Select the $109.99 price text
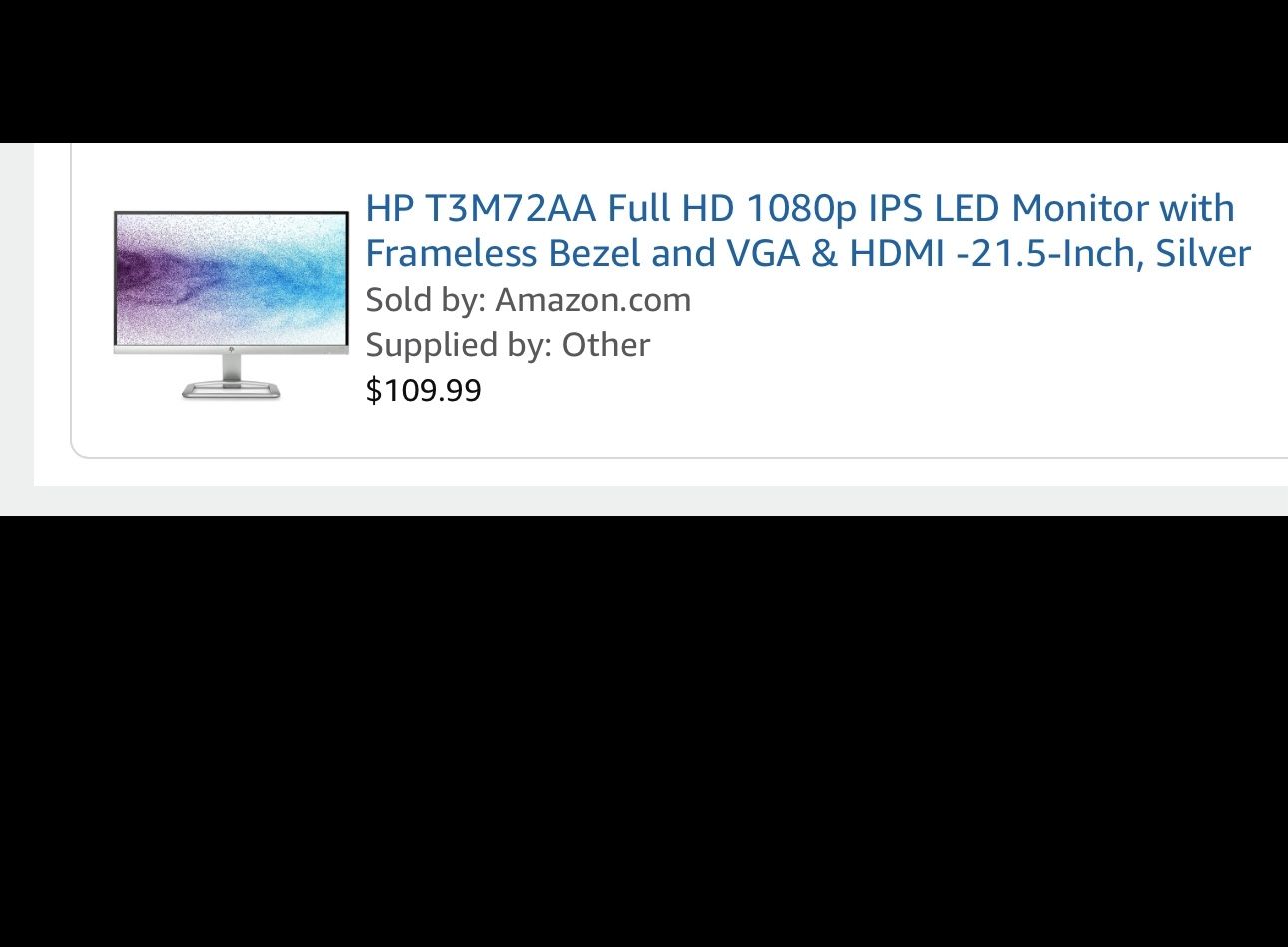1288x947 pixels. point(423,390)
